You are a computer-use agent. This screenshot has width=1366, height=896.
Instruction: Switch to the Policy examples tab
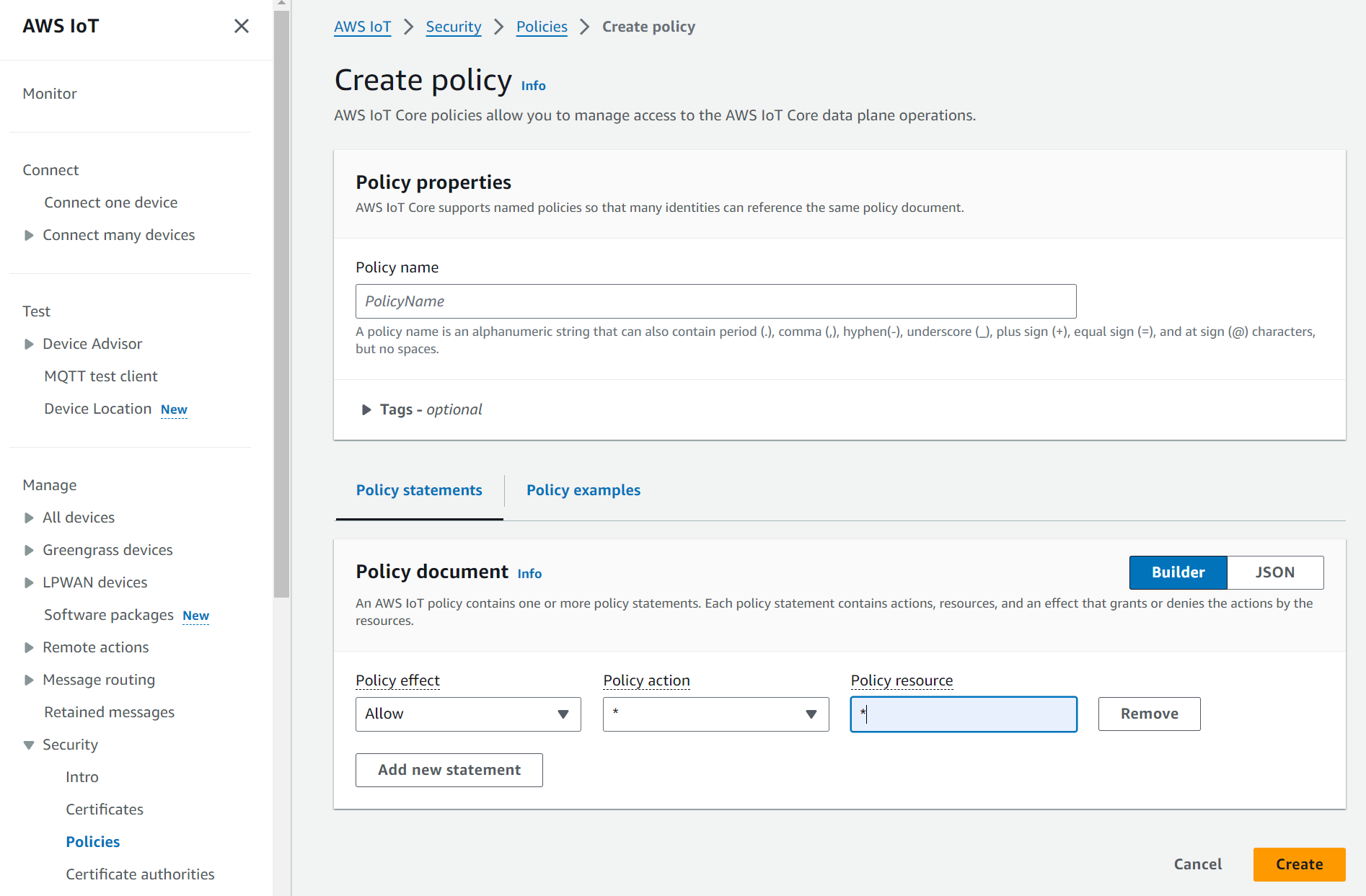click(x=583, y=490)
